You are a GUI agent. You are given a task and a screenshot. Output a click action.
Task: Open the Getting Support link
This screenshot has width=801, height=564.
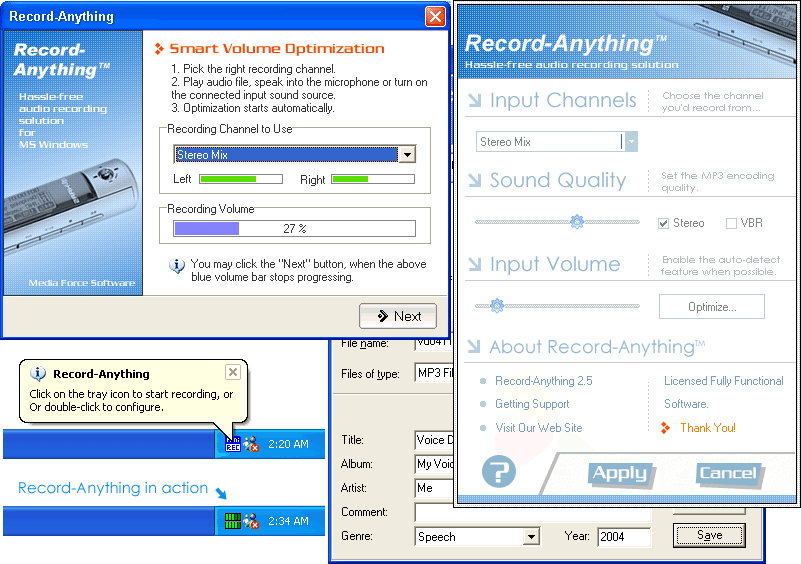point(532,404)
